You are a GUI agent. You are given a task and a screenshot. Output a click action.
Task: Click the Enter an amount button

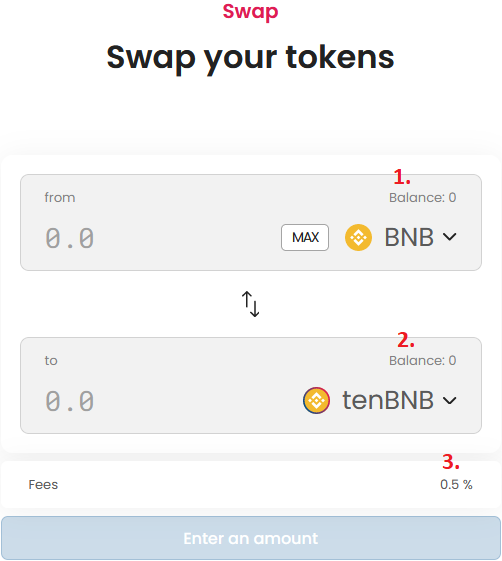click(x=251, y=538)
